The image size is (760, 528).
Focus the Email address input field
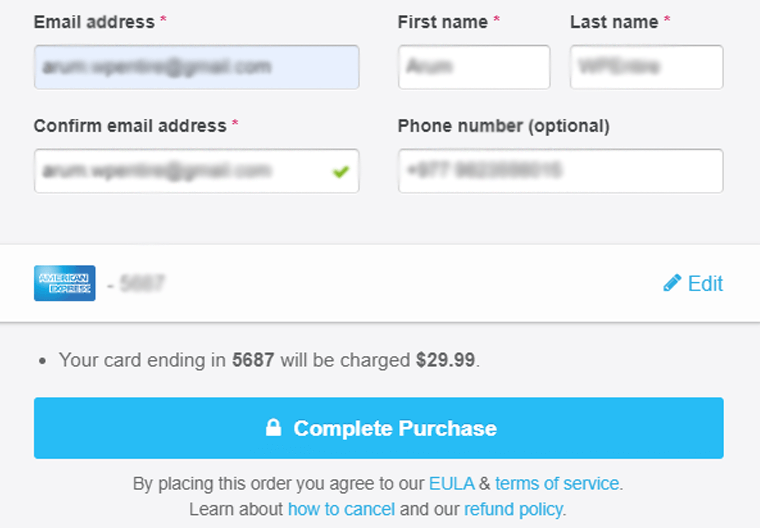pyautogui.click(x=196, y=67)
